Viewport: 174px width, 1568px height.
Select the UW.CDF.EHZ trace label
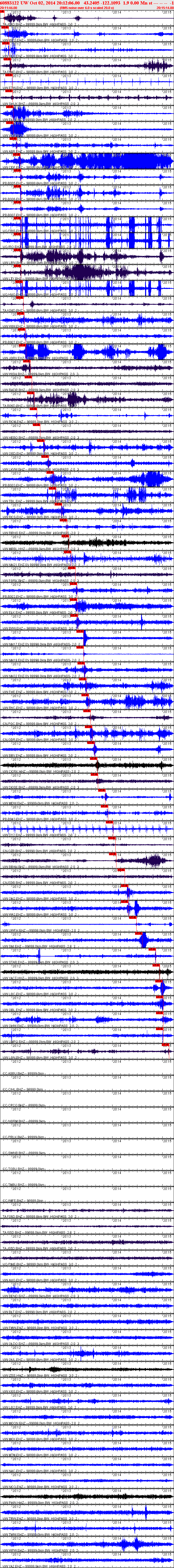tap(40, 167)
